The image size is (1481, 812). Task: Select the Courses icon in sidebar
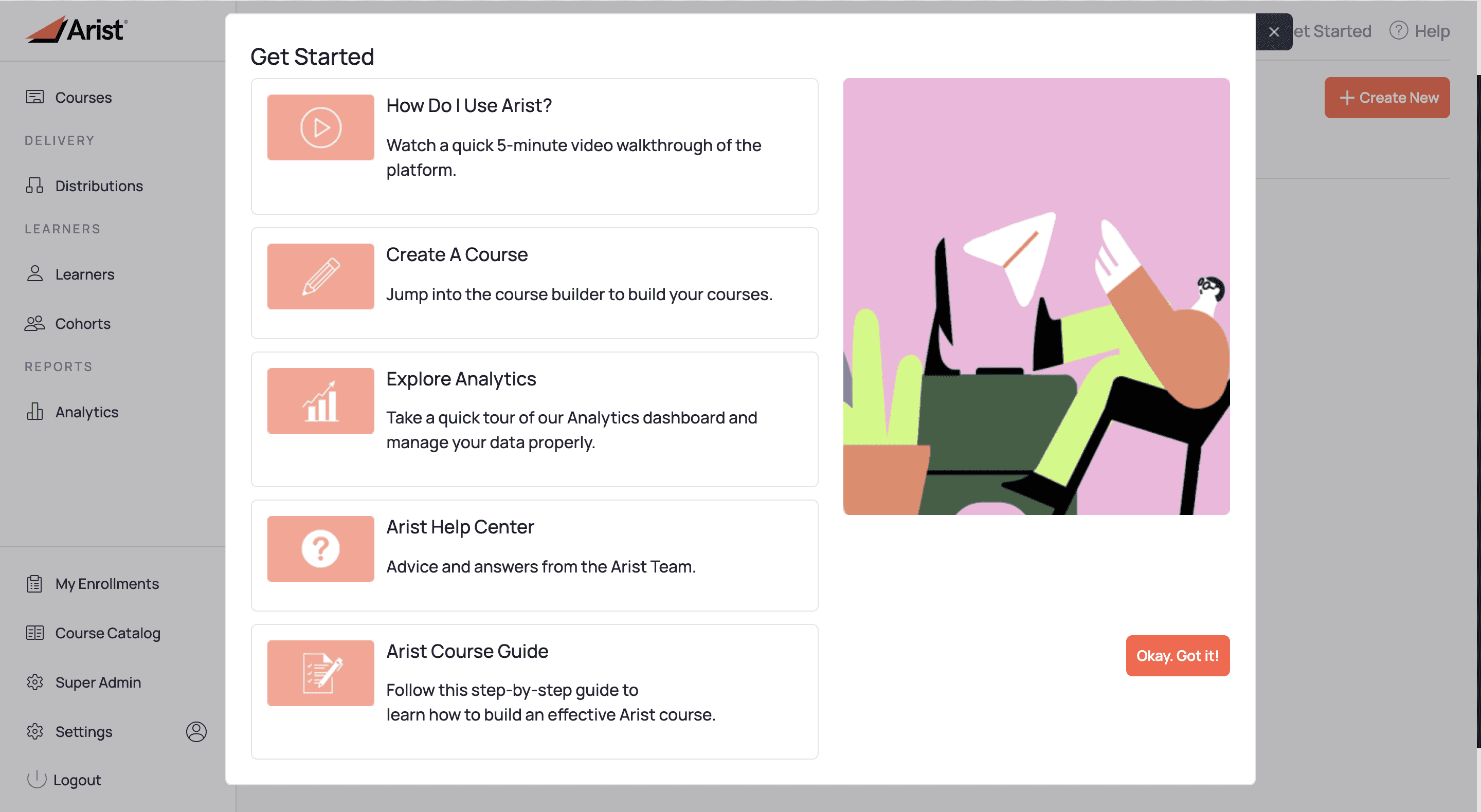tap(35, 97)
